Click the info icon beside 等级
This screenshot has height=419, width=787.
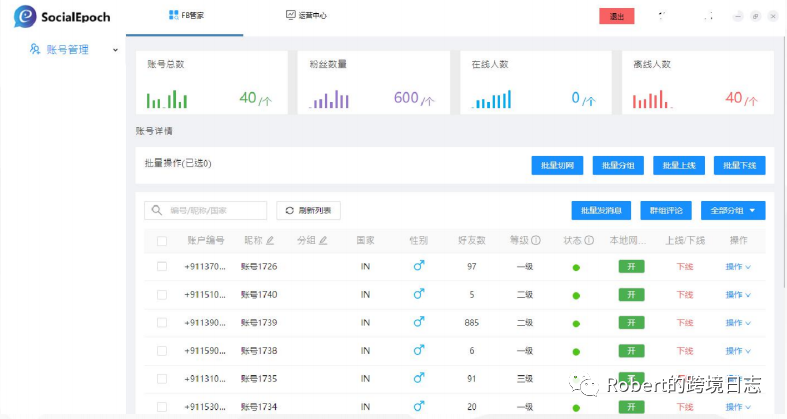click(x=536, y=240)
